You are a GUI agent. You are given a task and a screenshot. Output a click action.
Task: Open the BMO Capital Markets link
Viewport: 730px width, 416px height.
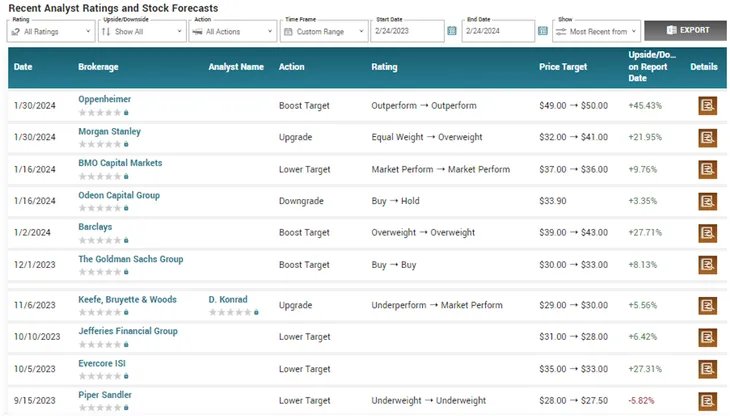pyautogui.click(x=120, y=163)
